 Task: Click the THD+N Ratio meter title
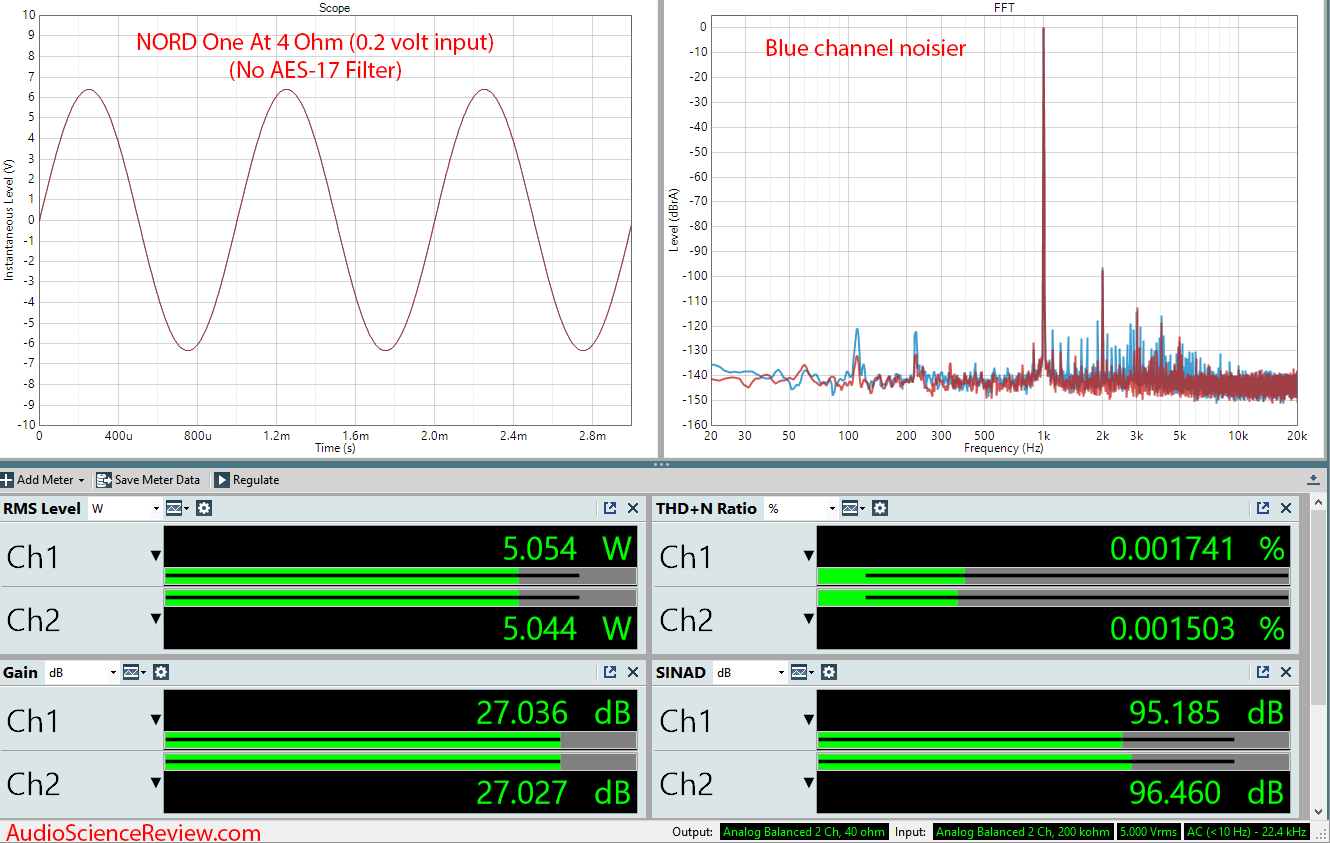coord(706,508)
